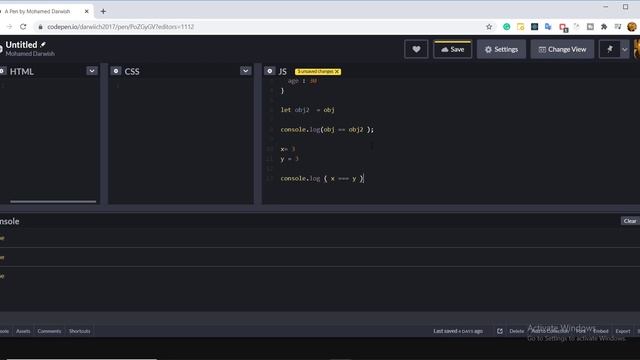Open the Change View menu
The image size is (640, 360).
[562, 49]
